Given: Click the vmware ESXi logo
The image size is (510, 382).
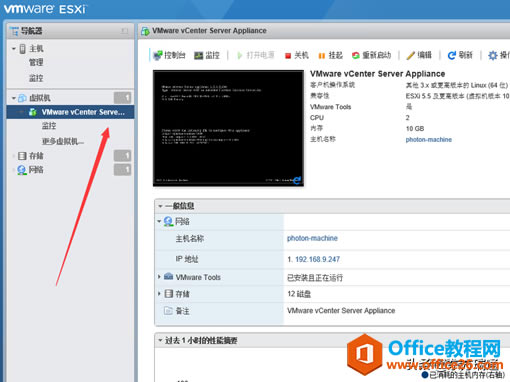Looking at the screenshot, I should click(45, 9).
